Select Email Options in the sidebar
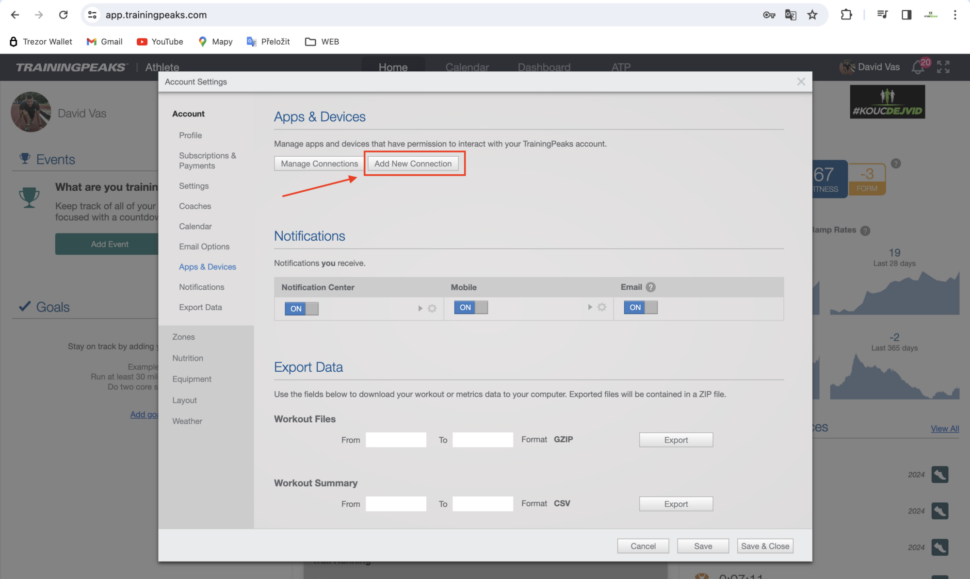Viewport: 970px width, 579px height. pos(204,246)
